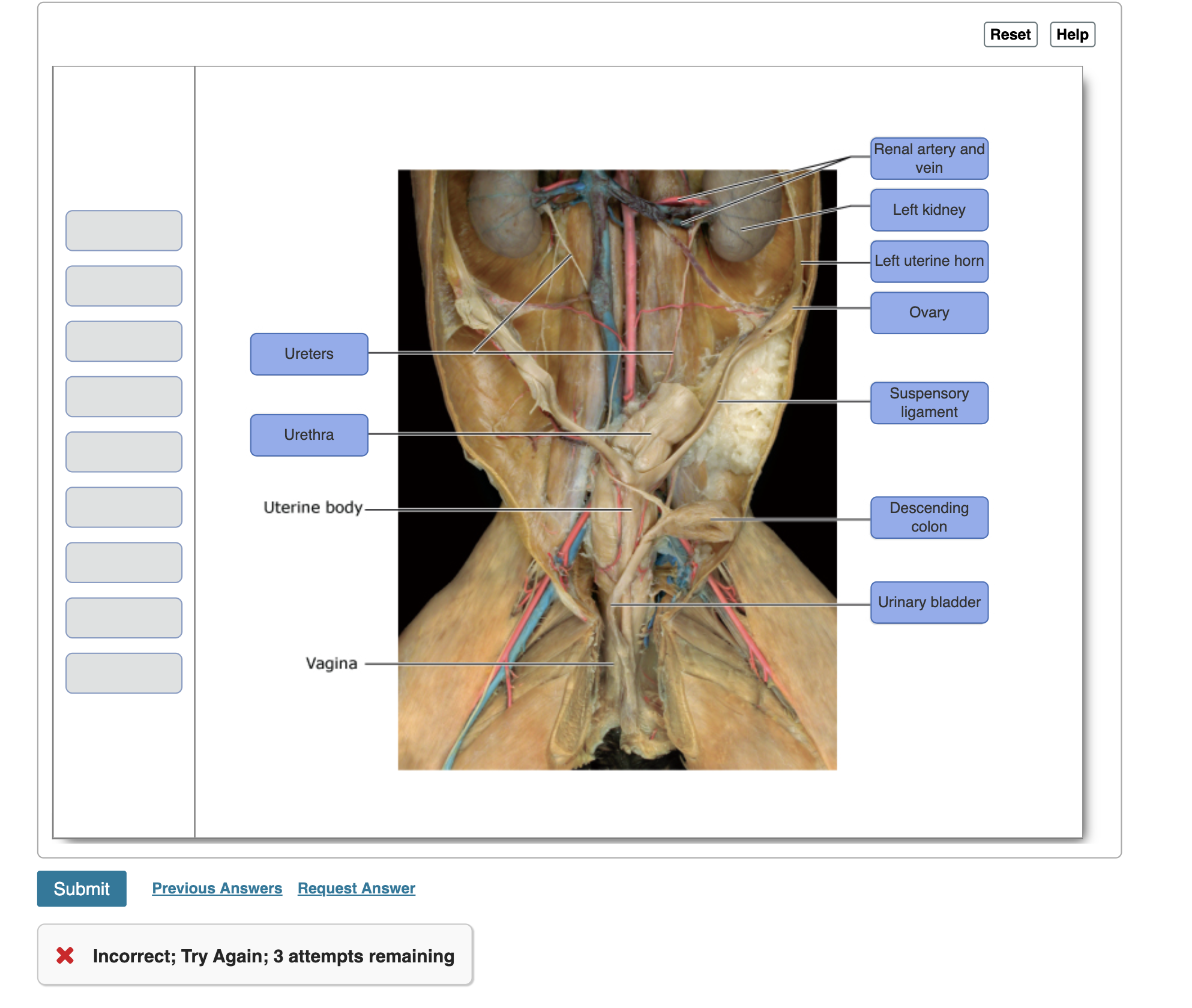
Task: Click the Ovary label box
Action: [929, 313]
